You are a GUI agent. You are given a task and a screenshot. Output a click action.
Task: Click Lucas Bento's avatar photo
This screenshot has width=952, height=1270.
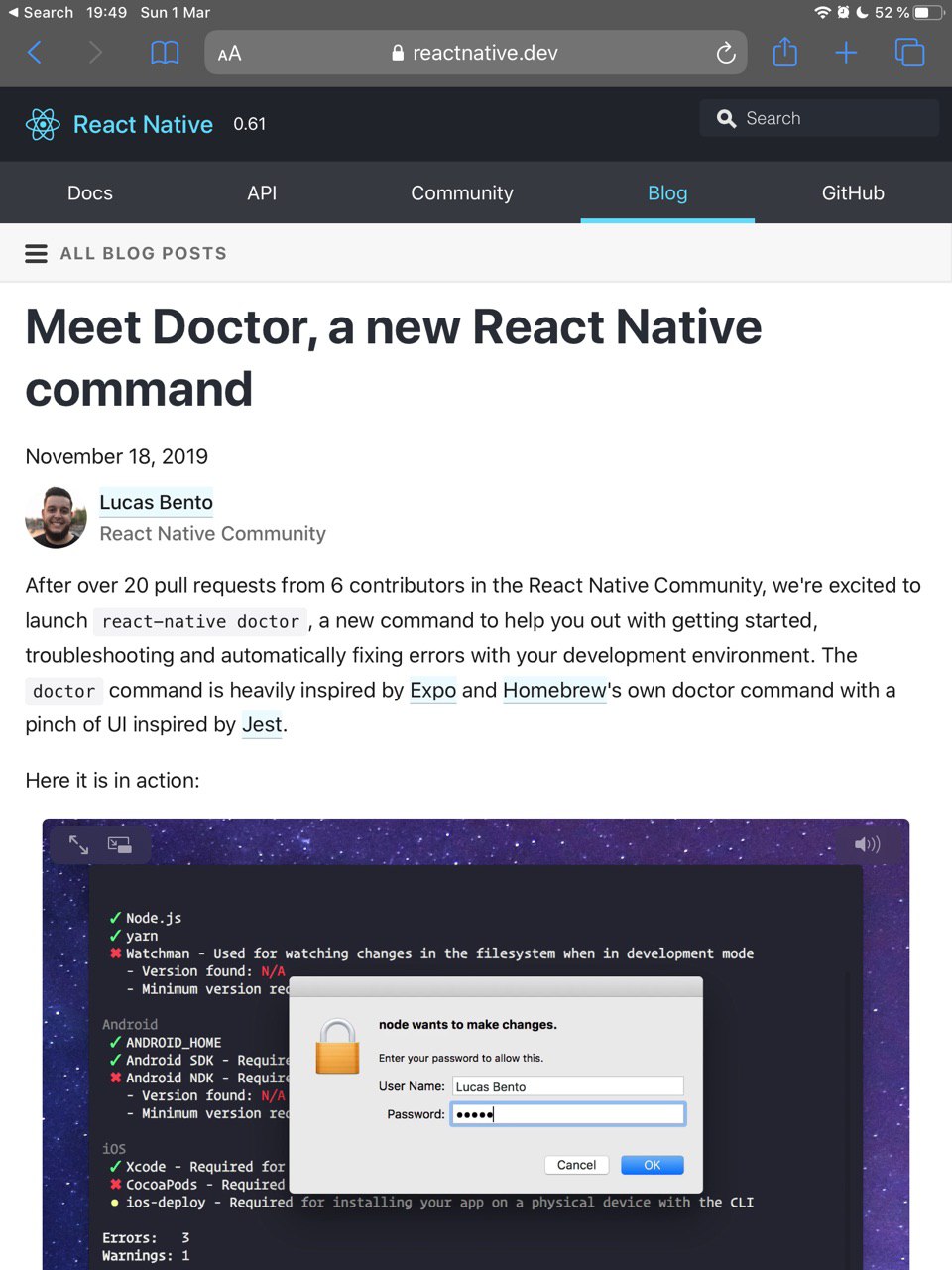pyautogui.click(x=56, y=517)
